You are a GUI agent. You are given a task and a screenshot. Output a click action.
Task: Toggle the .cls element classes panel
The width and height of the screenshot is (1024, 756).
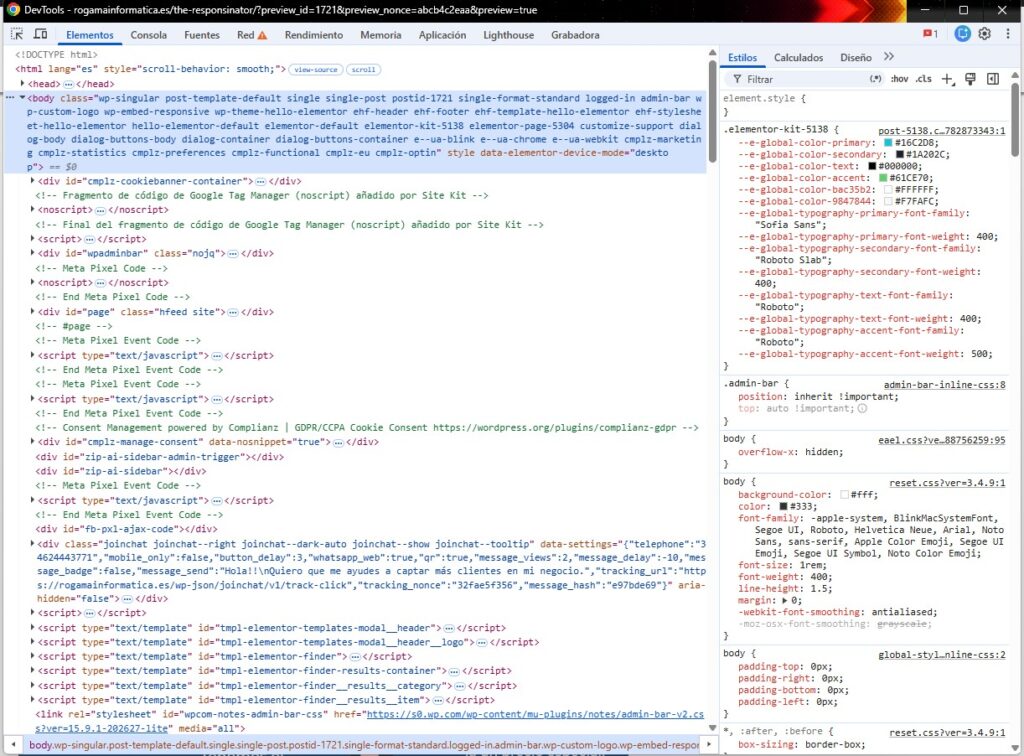pos(923,79)
